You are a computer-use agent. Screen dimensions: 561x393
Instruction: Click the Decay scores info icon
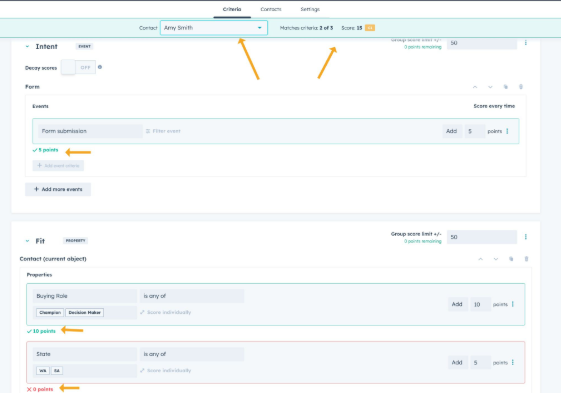[x=100, y=67]
